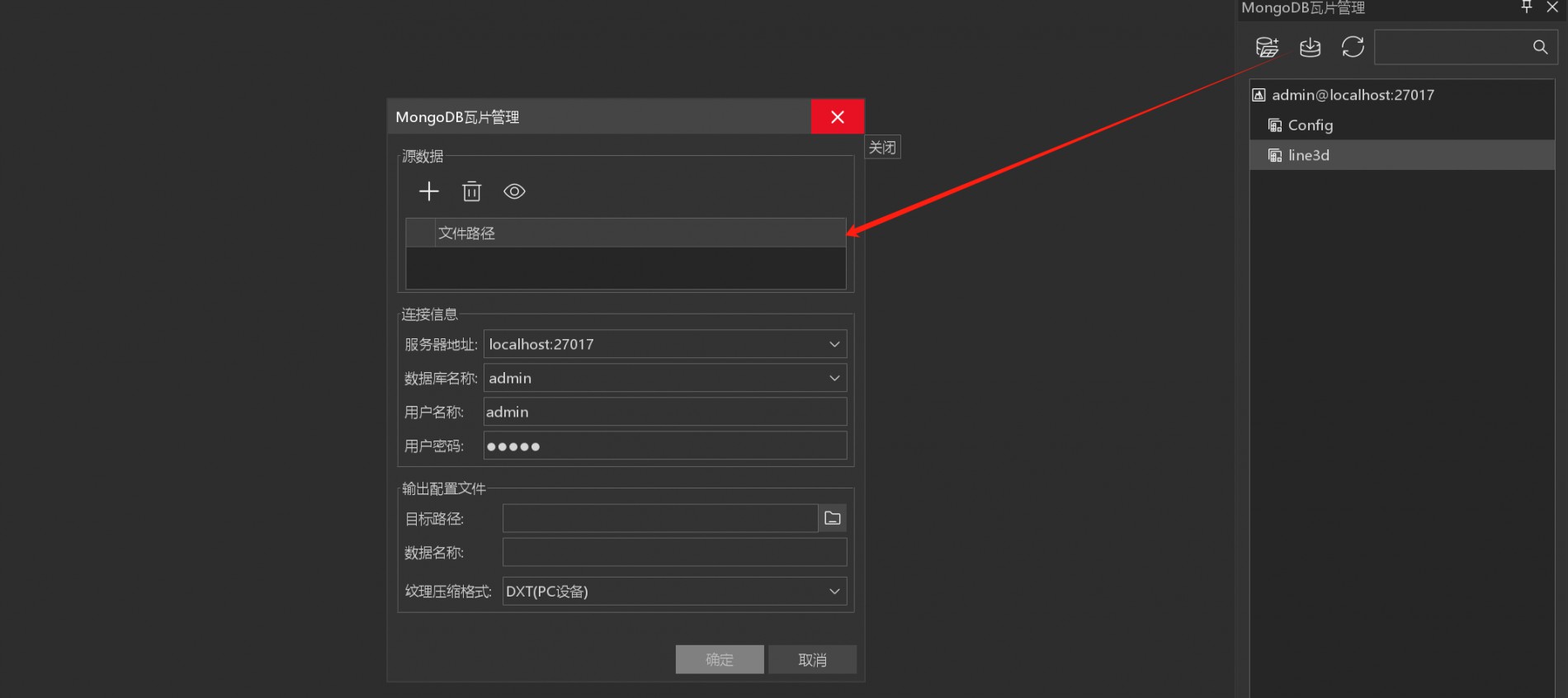Image resolution: width=1568 pixels, height=698 pixels.
Task: Click the 用户密码 password field
Action: tap(665, 446)
